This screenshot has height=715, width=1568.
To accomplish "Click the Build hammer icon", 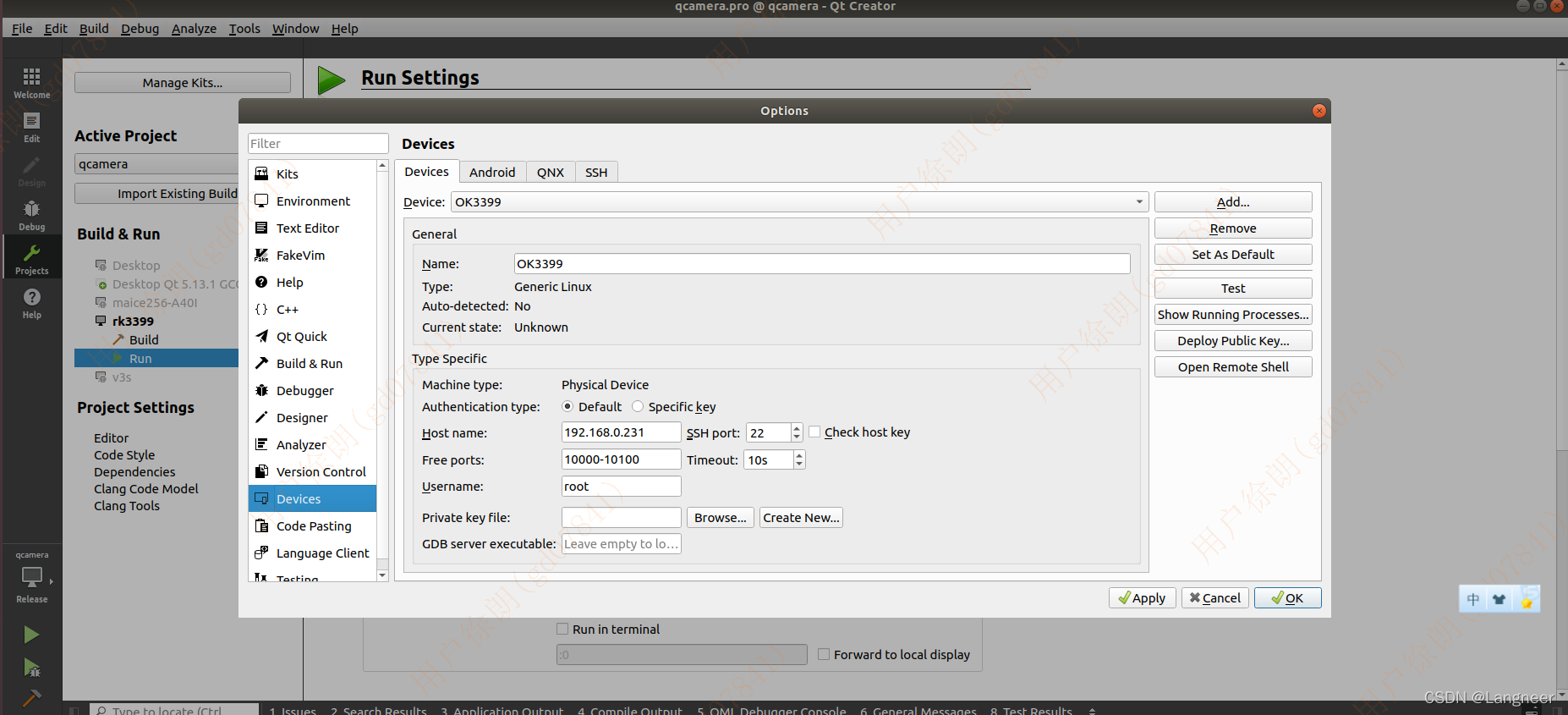I will point(31,698).
